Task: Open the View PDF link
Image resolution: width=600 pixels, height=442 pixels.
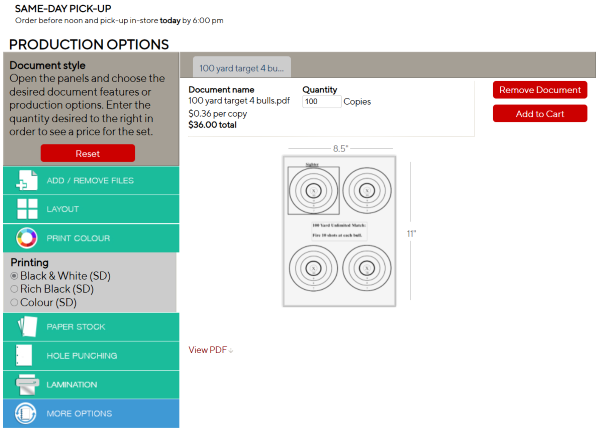Action: (x=210, y=350)
